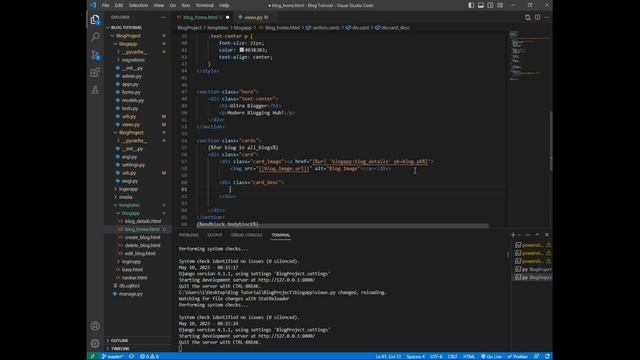Toggle the secondary side bar layout button
This screenshot has height=360, width=640.
coord(490,5)
